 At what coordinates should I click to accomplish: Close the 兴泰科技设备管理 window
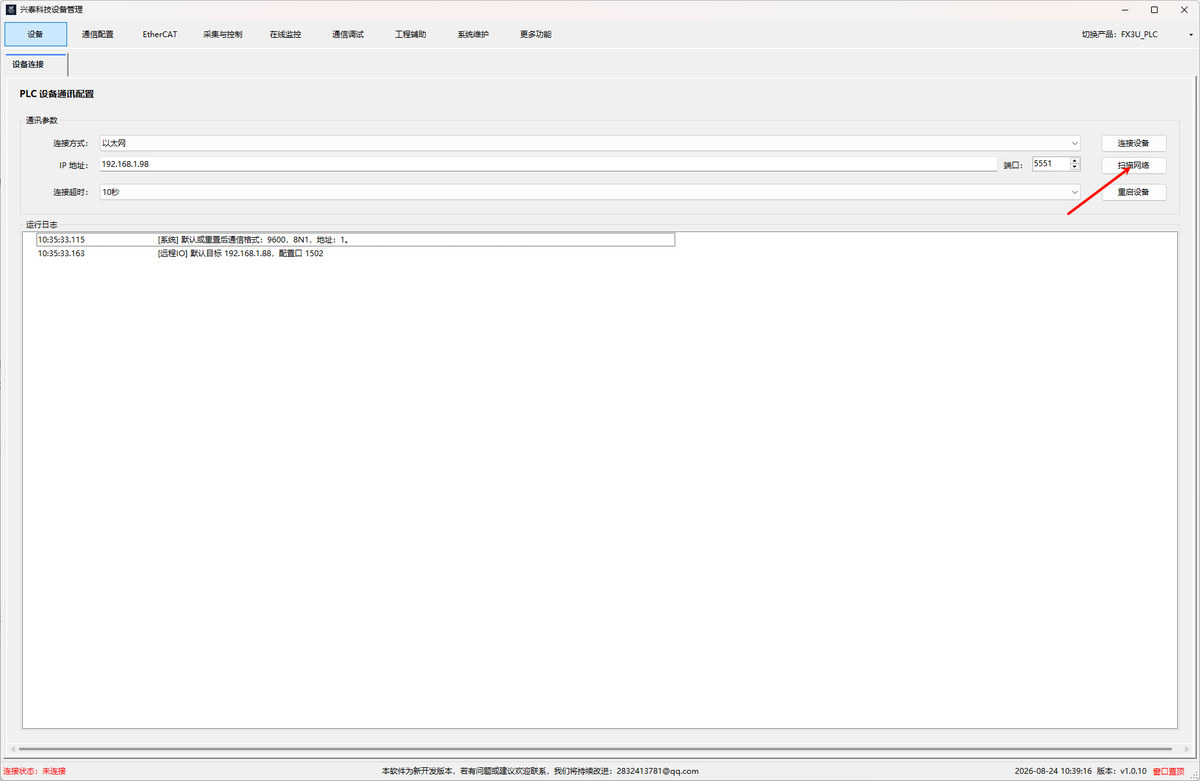[x=1185, y=9]
